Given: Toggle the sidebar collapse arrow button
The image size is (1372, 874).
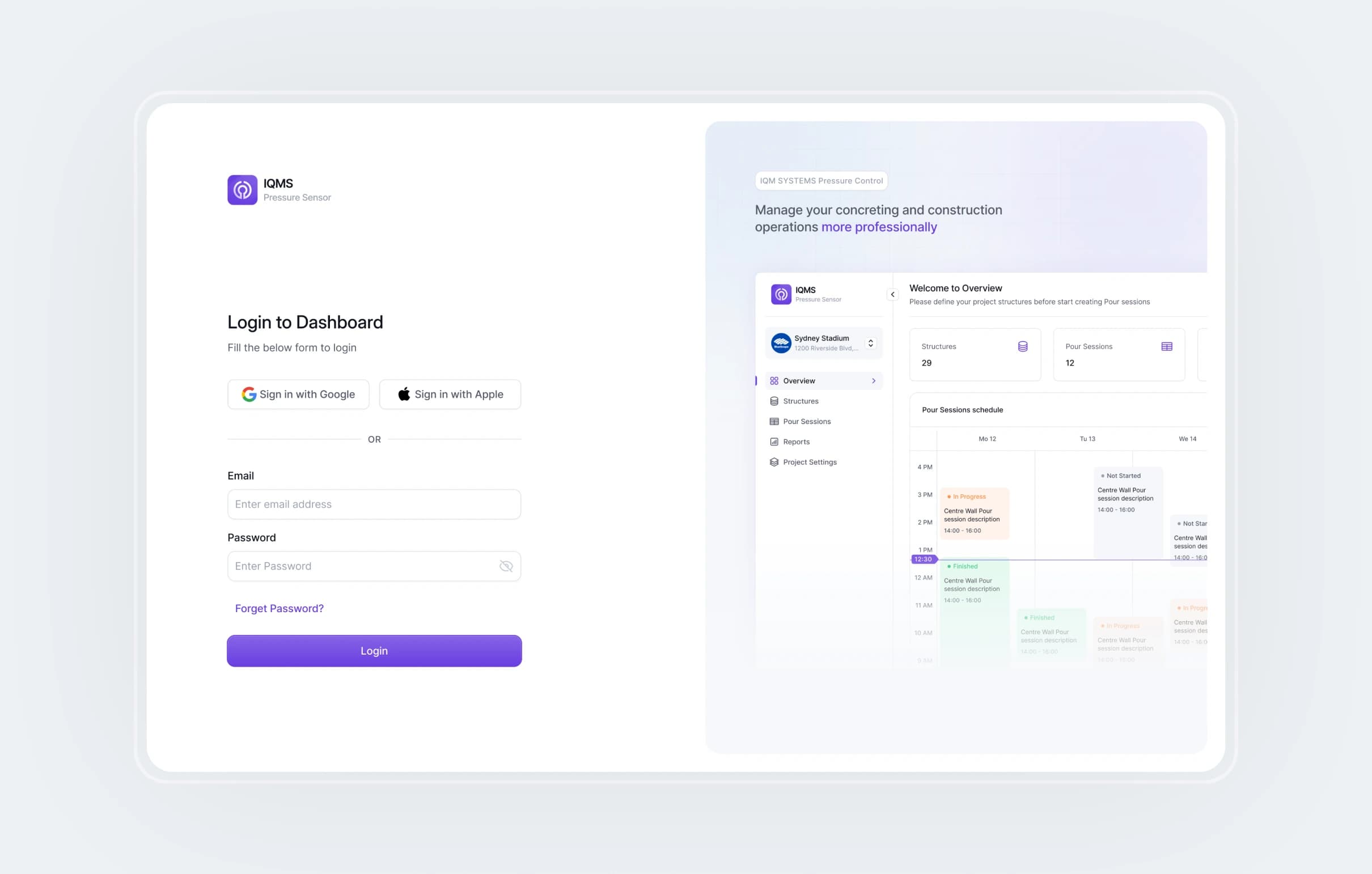Looking at the screenshot, I should pyautogui.click(x=892, y=294).
